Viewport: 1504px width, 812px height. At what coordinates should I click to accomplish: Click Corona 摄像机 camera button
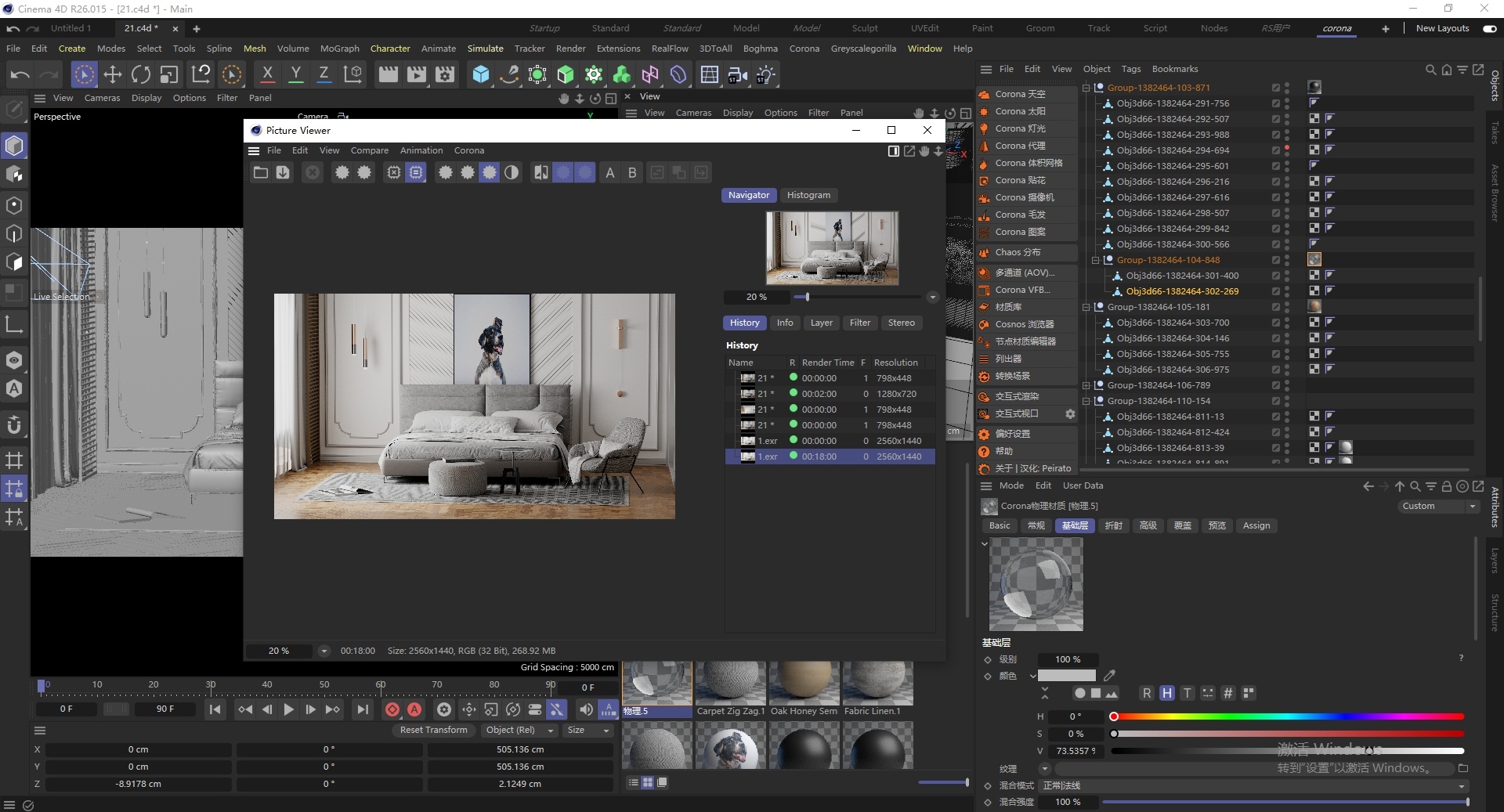(1026, 197)
